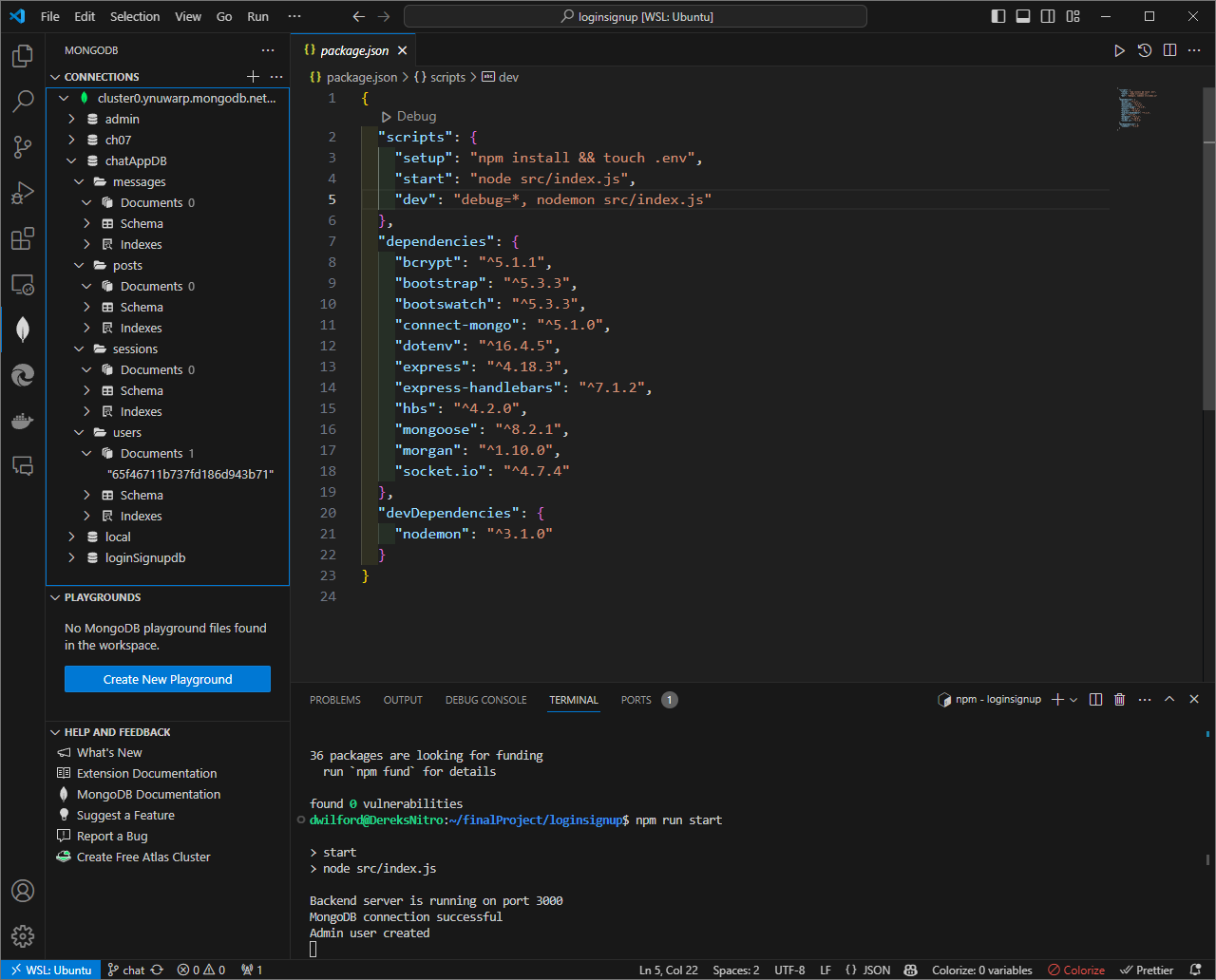Click the WSL: Ubuntu remote indicator
Image resolution: width=1216 pixels, height=980 pixels.
[50, 970]
